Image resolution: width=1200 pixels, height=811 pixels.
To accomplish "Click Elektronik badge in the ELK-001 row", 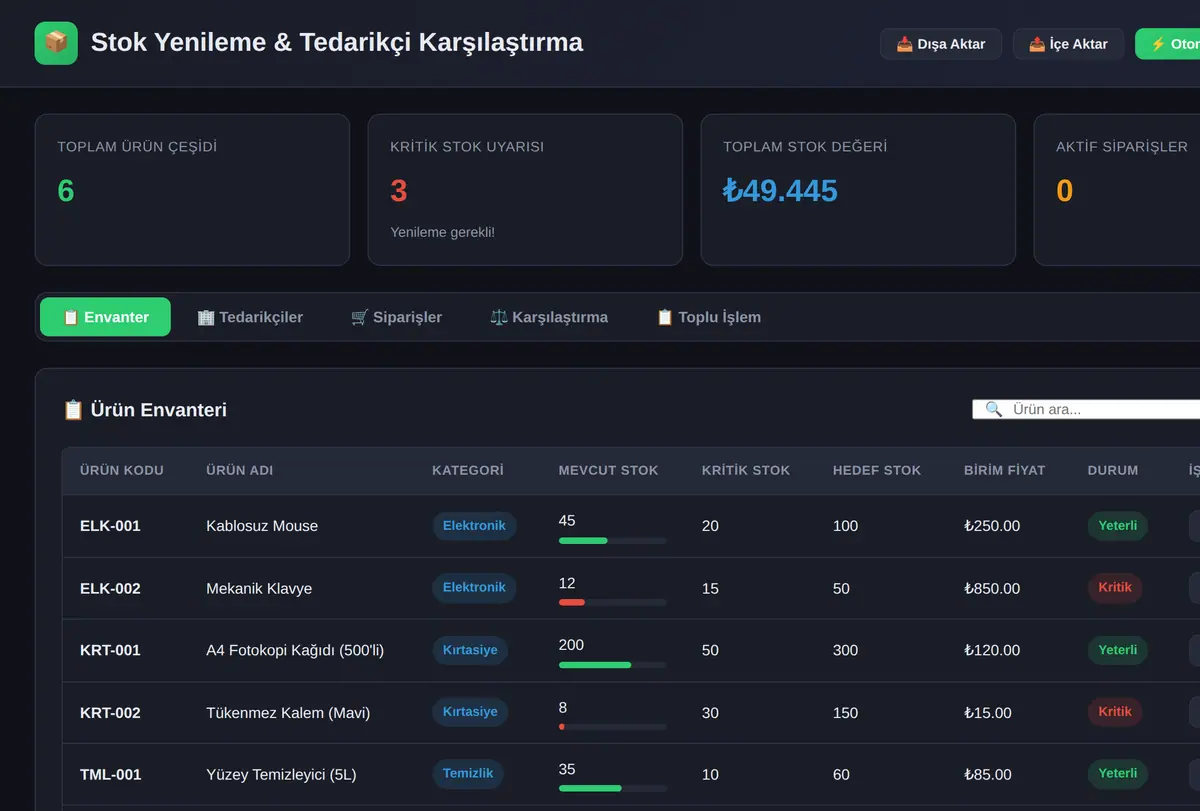I will (474, 526).
